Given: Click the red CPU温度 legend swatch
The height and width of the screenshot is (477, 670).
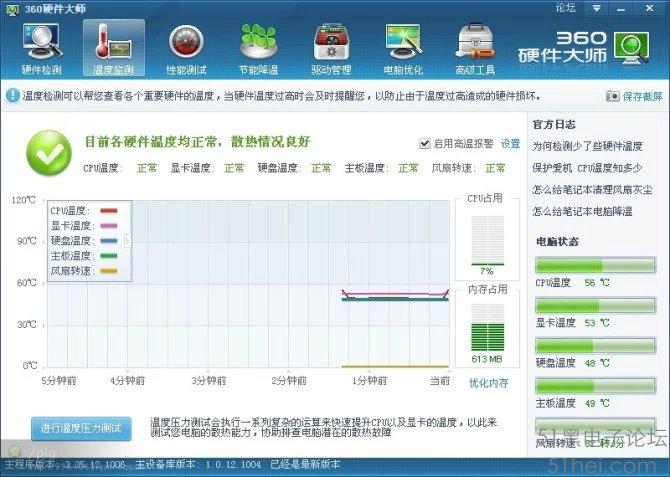Looking at the screenshot, I should pyautogui.click(x=109, y=211).
